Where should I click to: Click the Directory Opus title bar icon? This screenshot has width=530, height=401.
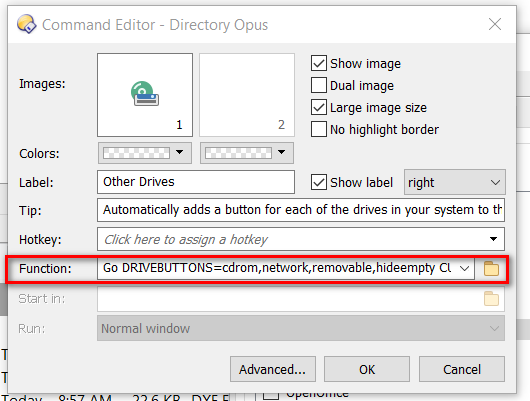[x=26, y=24]
